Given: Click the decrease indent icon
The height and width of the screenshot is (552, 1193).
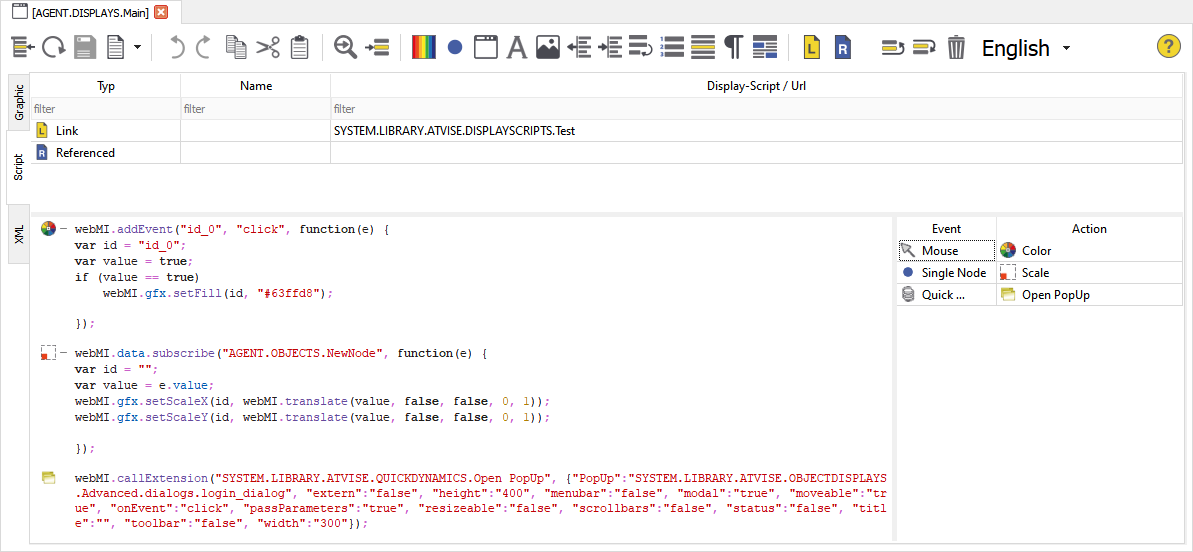Looking at the screenshot, I should 580,48.
